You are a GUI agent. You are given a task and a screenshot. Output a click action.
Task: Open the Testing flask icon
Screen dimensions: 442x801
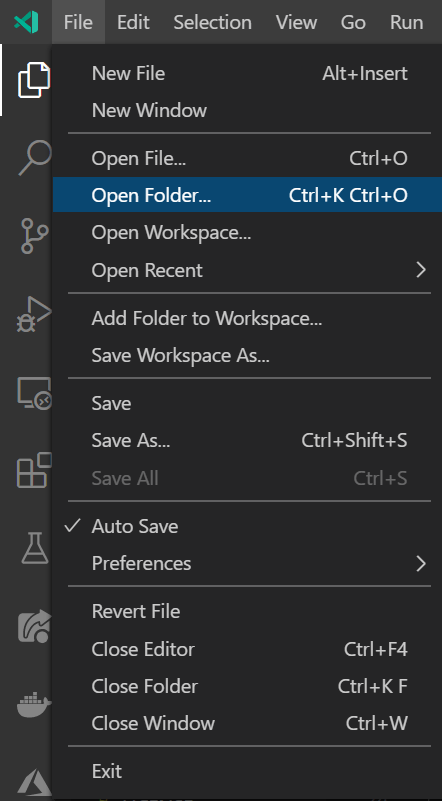[x=35, y=548]
